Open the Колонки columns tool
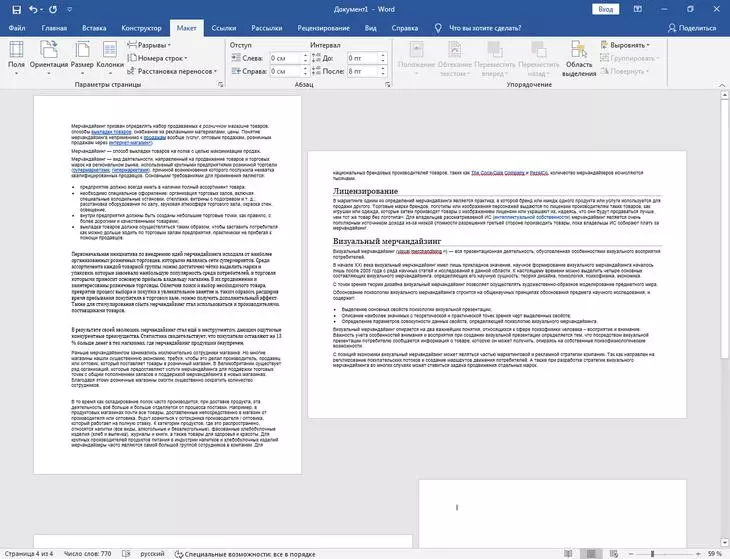 point(110,58)
